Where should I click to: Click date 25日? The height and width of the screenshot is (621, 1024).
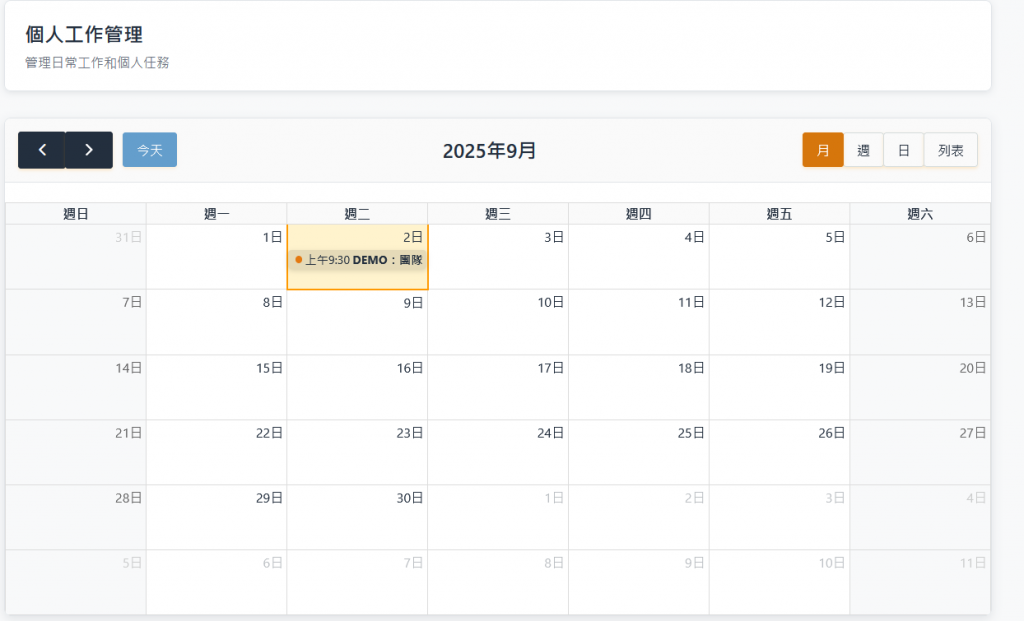691,433
